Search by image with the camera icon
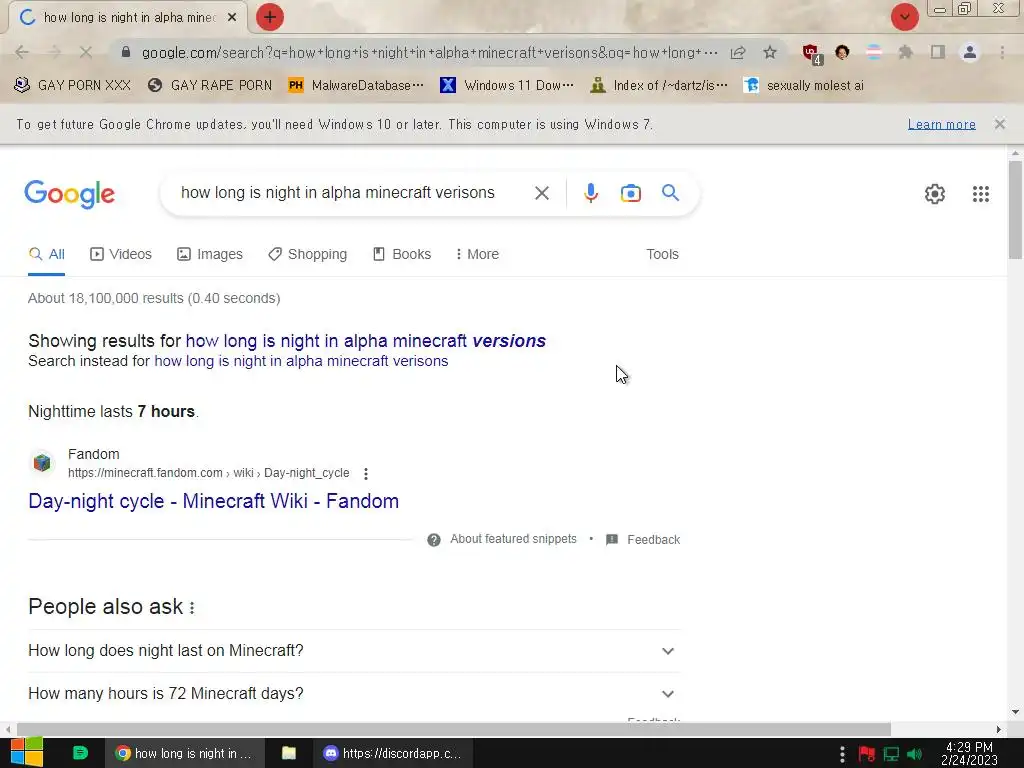The width and height of the screenshot is (1024, 768). (630, 193)
